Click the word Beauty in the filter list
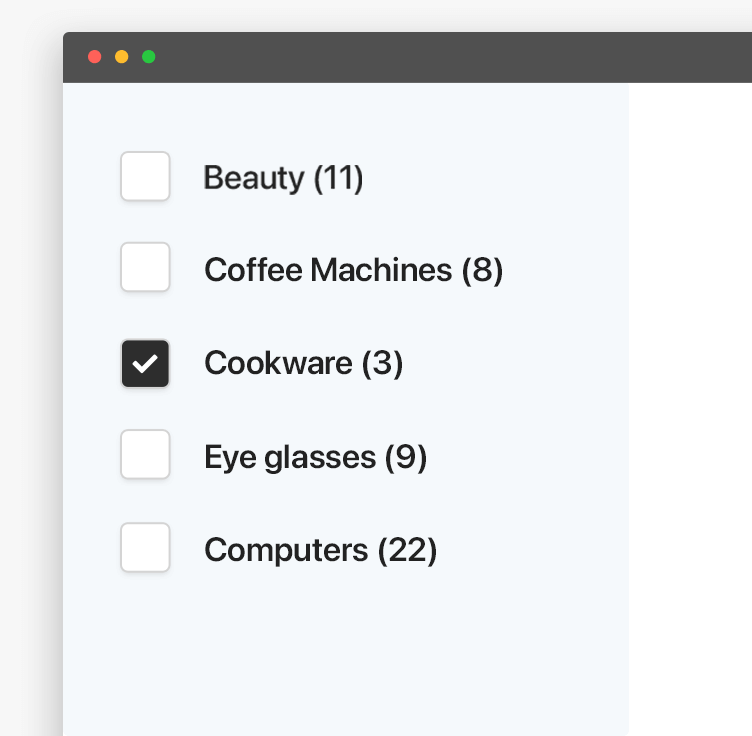Screen dimensions: 752x736 (254, 178)
